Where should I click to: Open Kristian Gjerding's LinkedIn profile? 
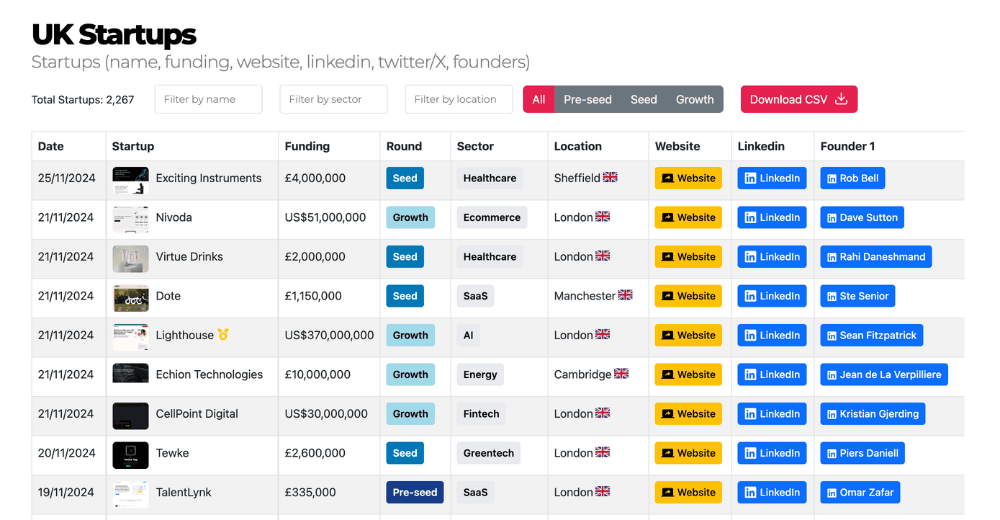(x=872, y=414)
